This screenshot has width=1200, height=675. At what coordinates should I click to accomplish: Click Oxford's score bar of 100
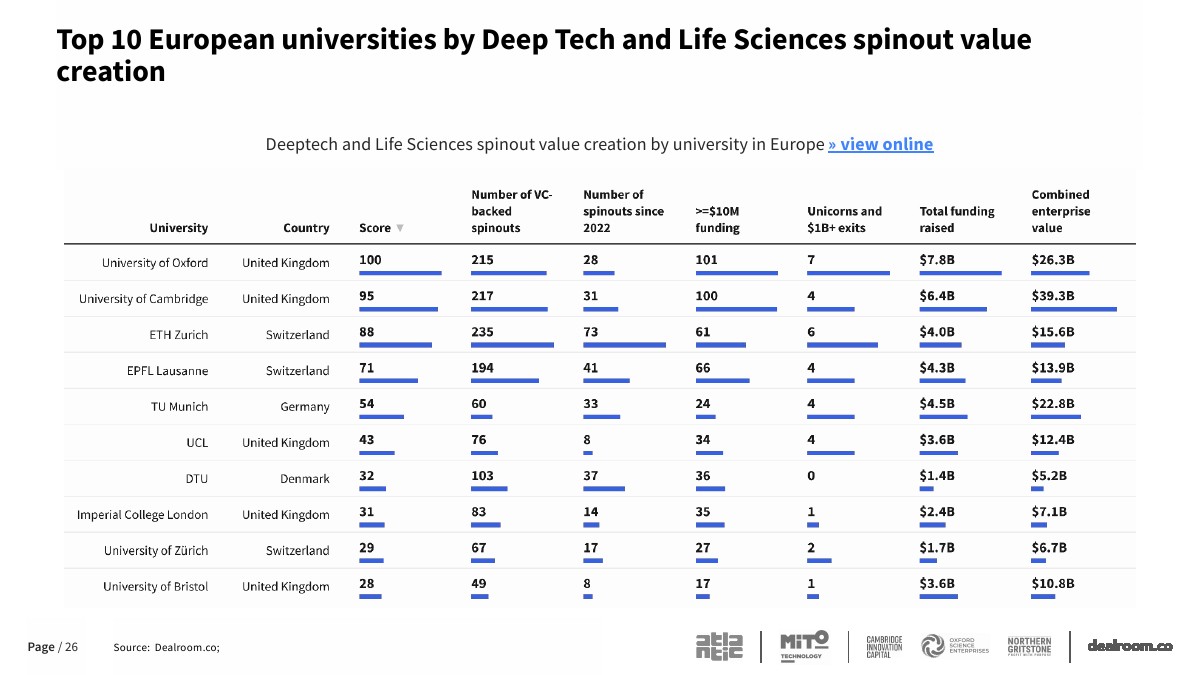400,273
